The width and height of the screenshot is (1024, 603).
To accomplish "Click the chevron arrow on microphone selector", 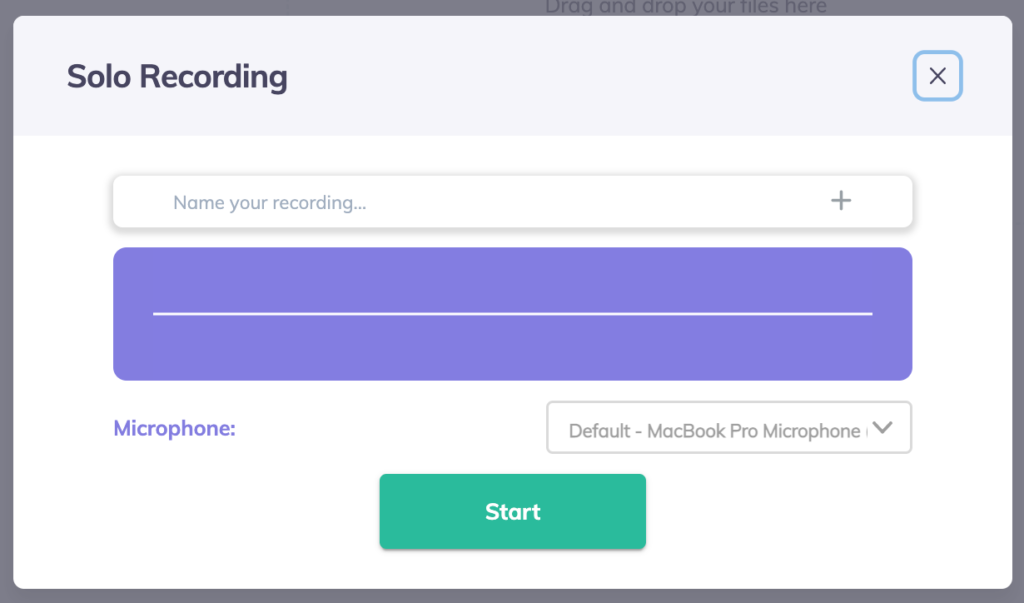I will (882, 427).
